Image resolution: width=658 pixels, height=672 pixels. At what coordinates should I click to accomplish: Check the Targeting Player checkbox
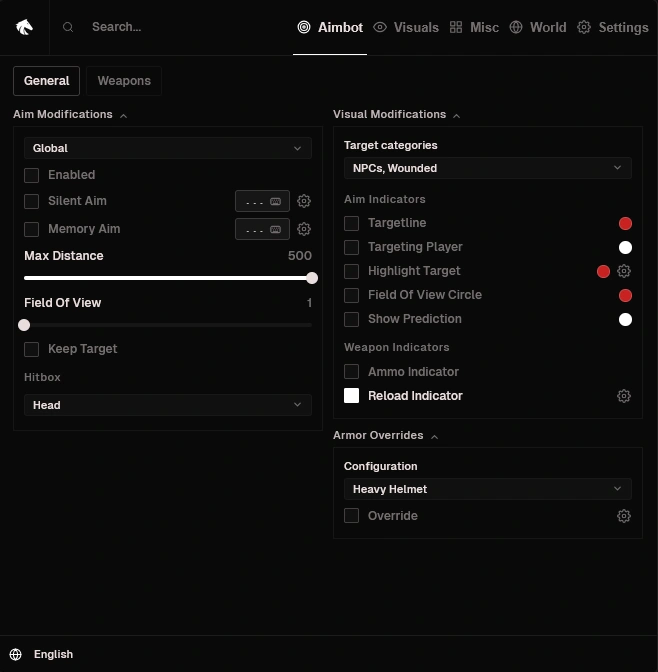point(352,247)
